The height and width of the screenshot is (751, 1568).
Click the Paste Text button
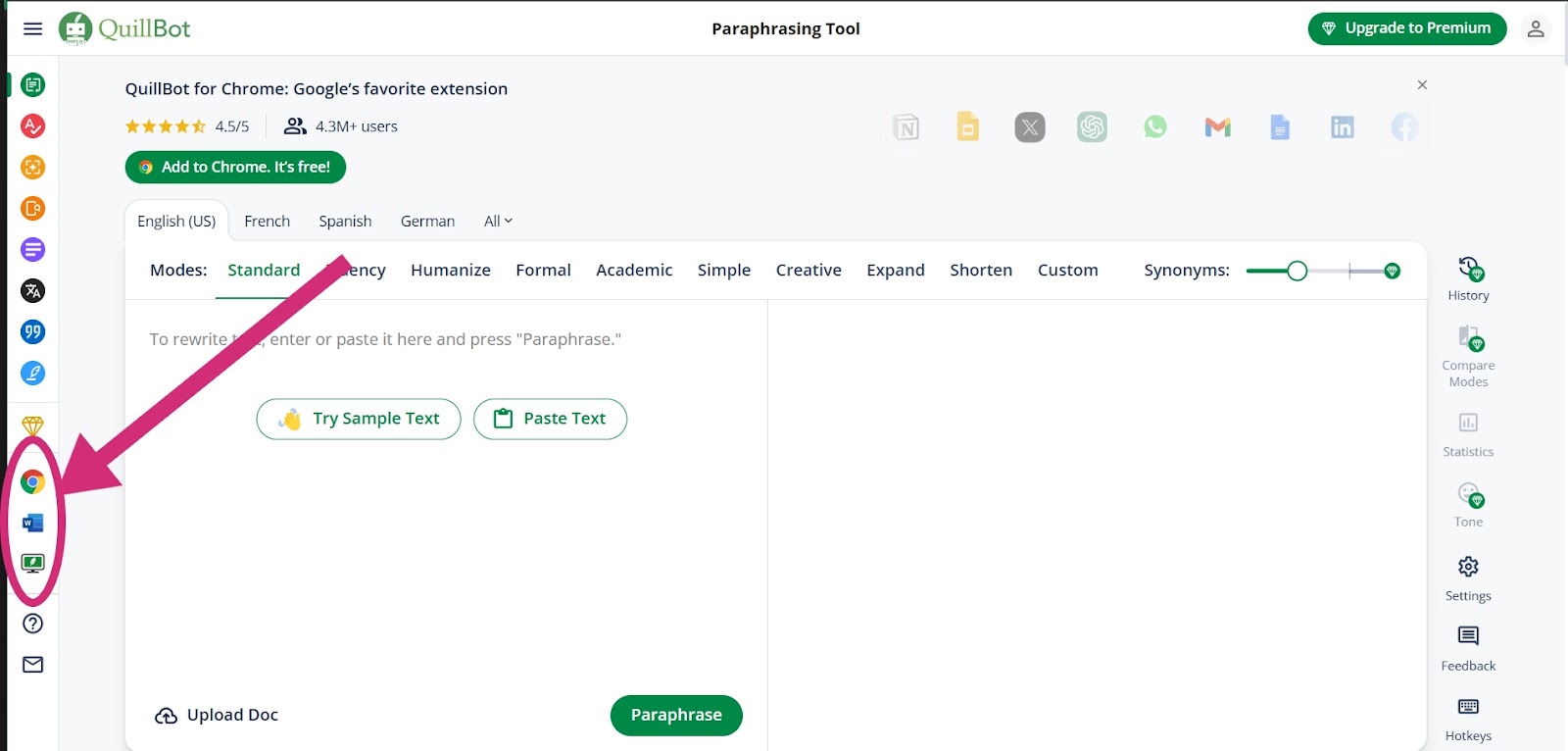(550, 419)
